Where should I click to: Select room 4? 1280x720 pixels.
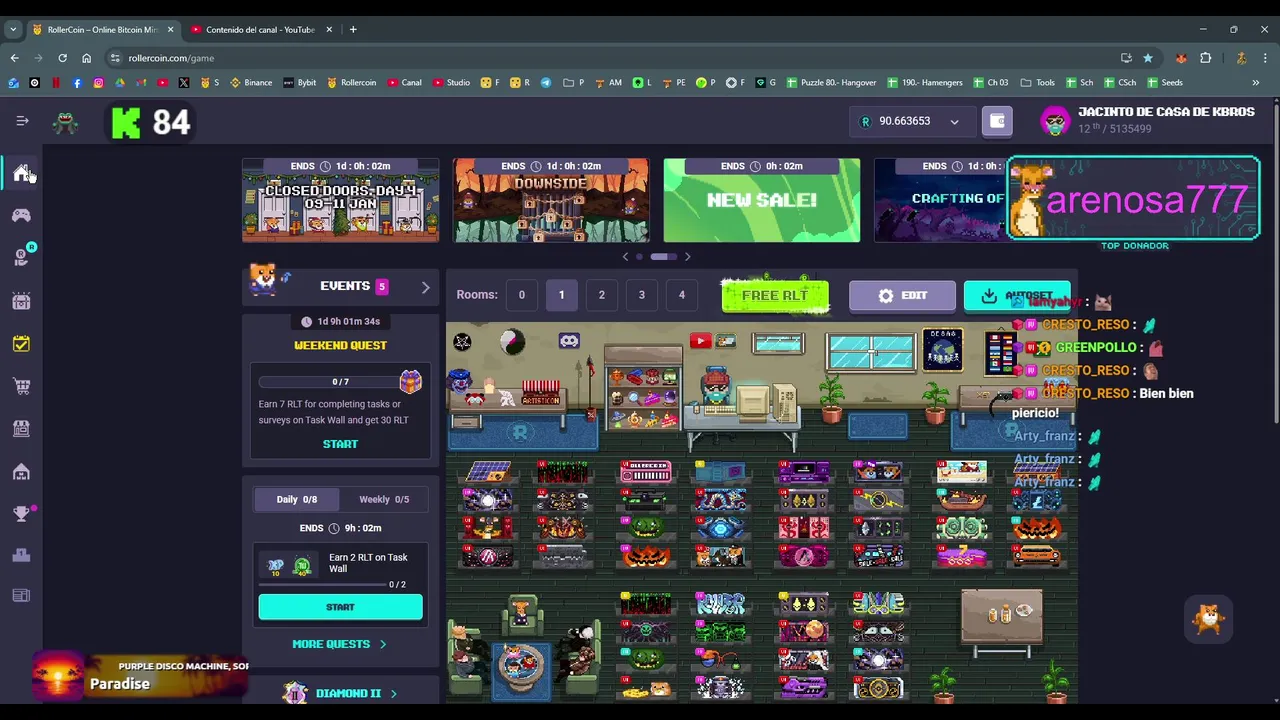point(682,295)
